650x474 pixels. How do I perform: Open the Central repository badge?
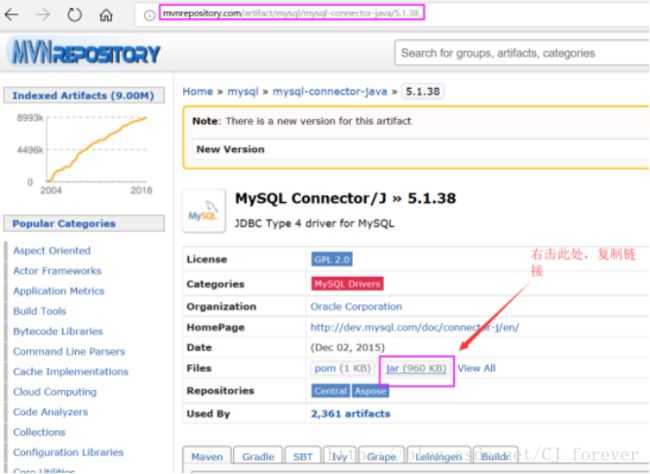coord(330,391)
